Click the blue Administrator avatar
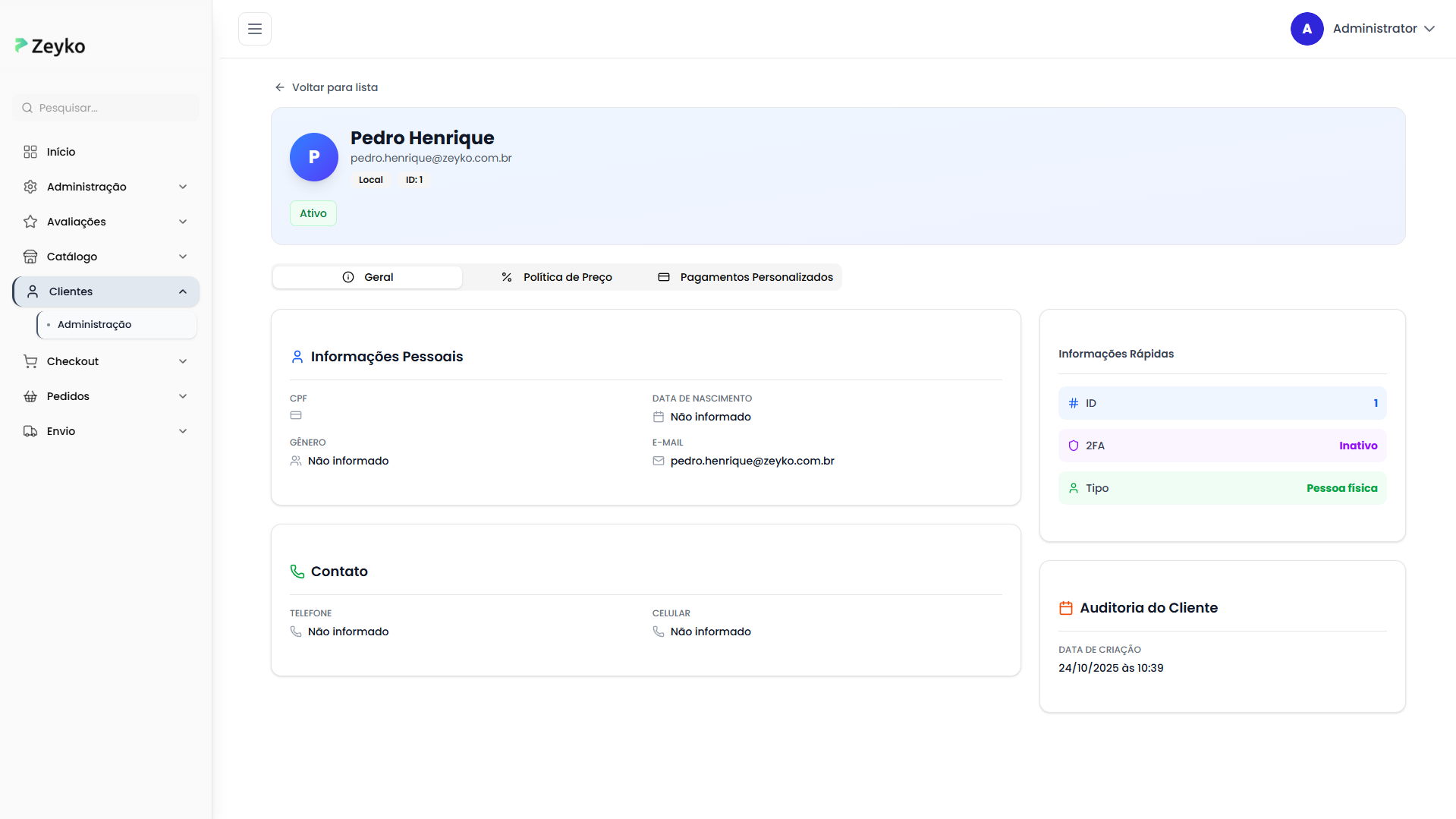The image size is (1456, 819). [x=1307, y=29]
